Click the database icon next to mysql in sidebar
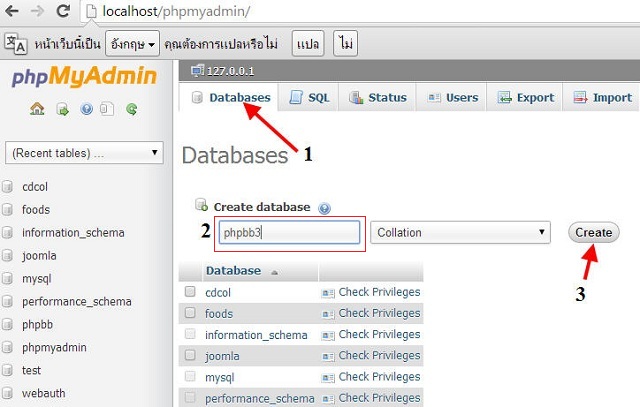 7,279
